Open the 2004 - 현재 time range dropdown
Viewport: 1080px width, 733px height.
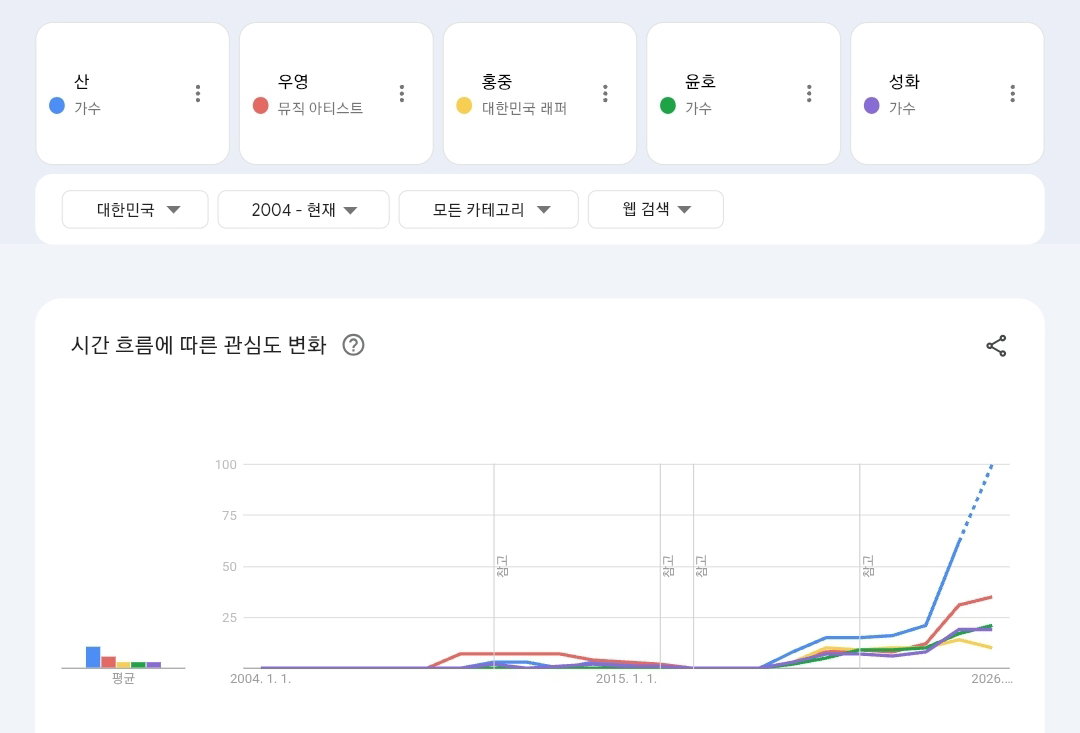(304, 209)
